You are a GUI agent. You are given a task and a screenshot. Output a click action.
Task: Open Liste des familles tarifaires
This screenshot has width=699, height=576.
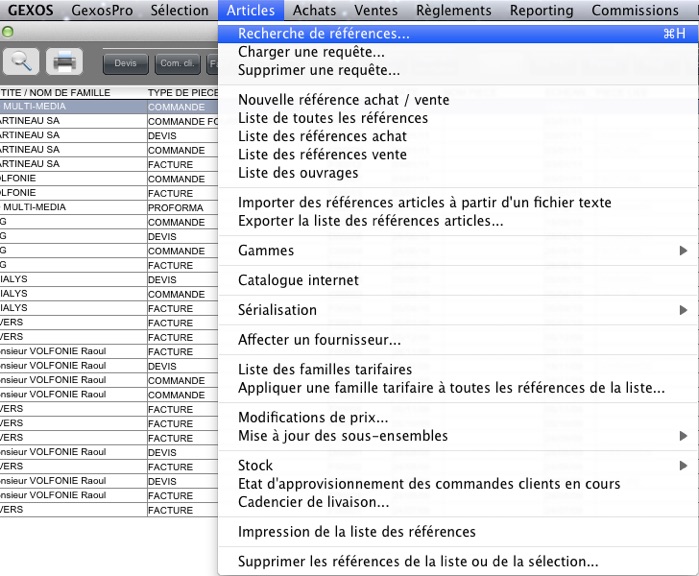458,369
